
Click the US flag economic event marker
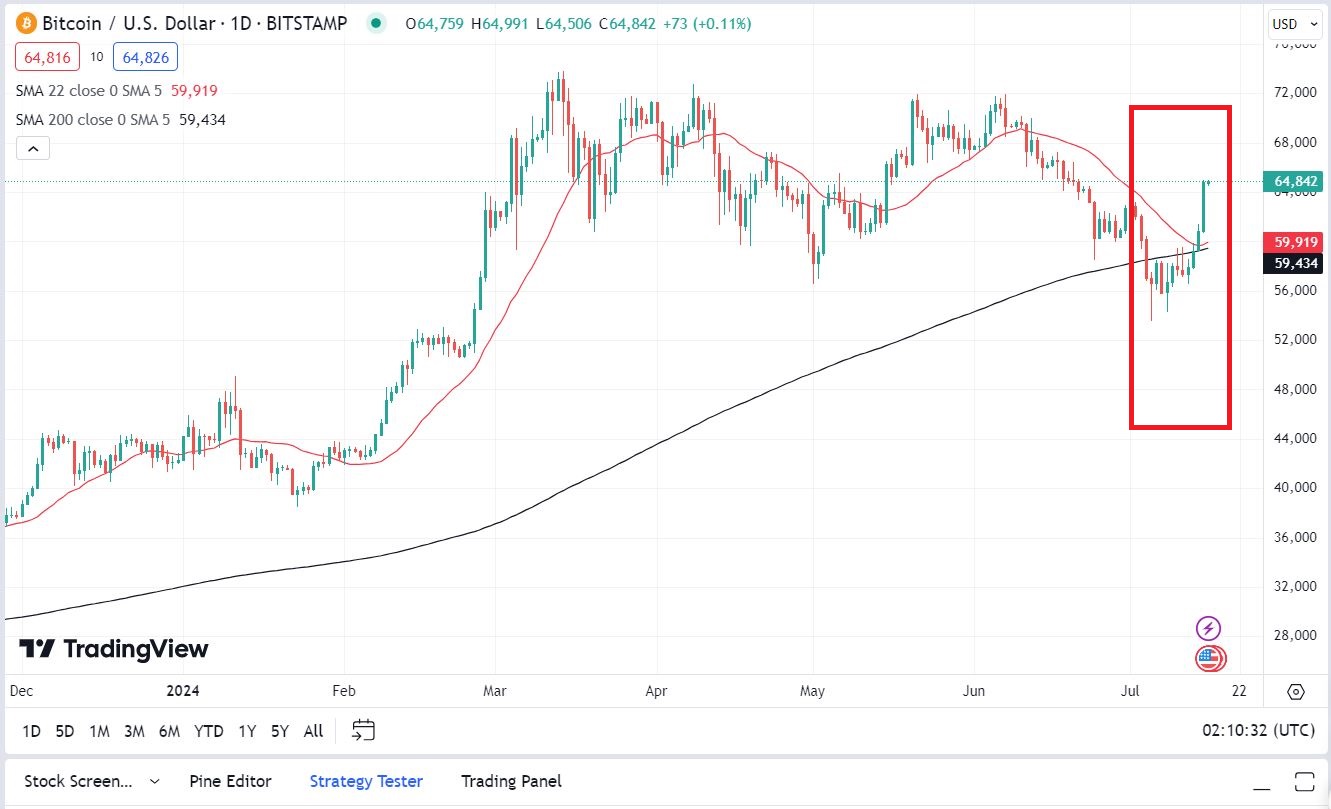click(1209, 658)
